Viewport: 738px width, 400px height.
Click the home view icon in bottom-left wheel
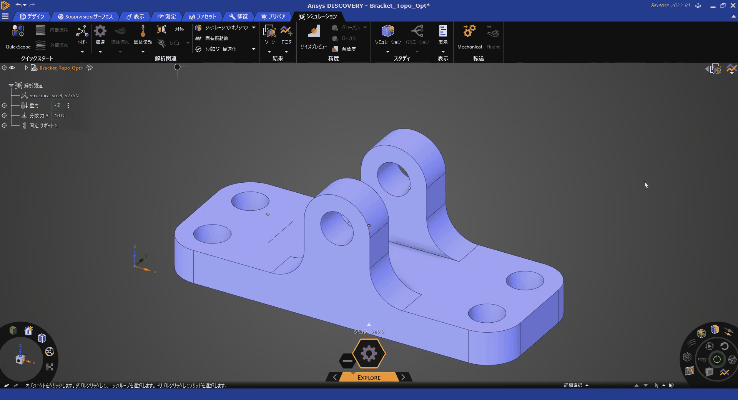click(x=29, y=330)
